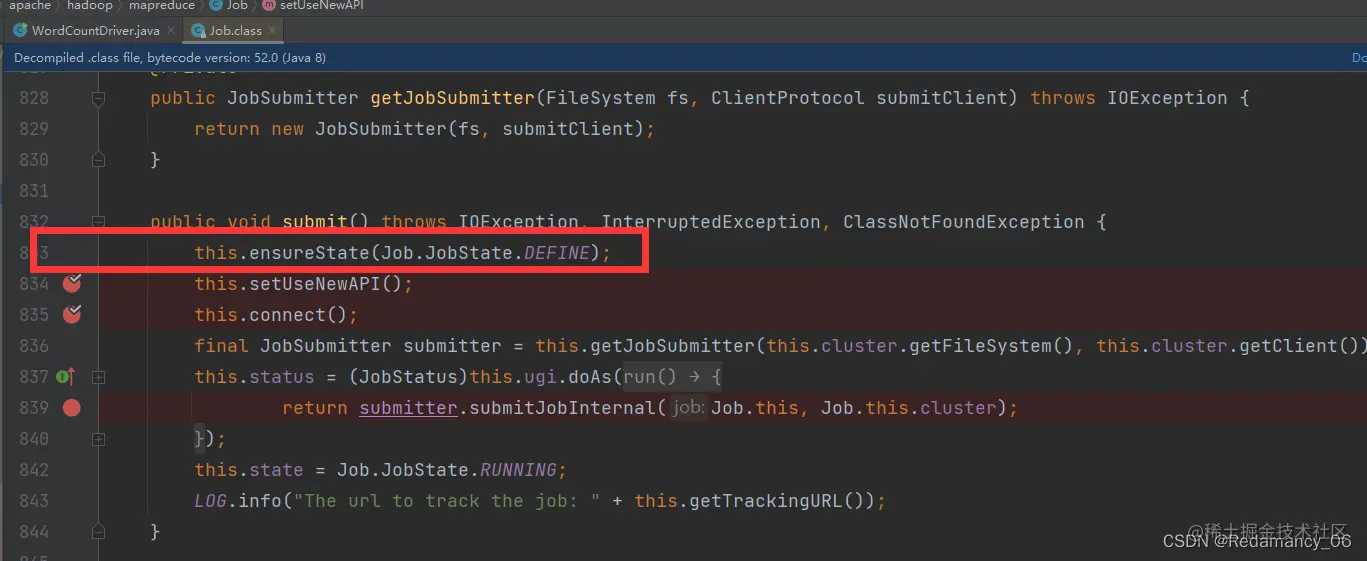This screenshot has width=1367, height=561.
Task: Click this.status on line 837
Action: click(x=254, y=377)
